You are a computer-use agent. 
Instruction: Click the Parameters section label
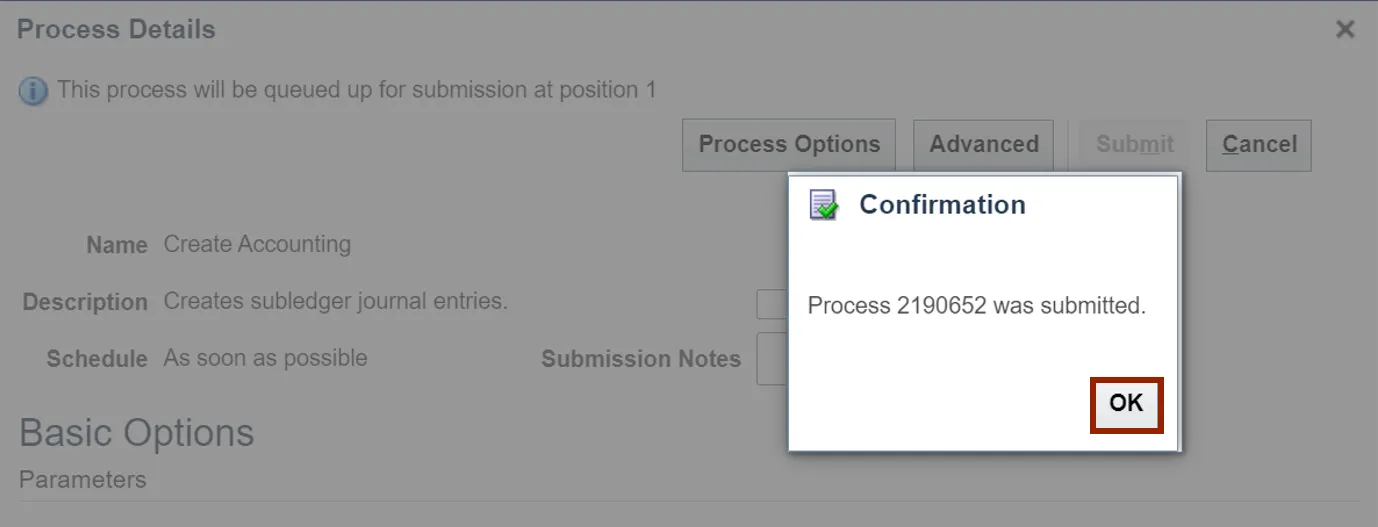coord(83,480)
